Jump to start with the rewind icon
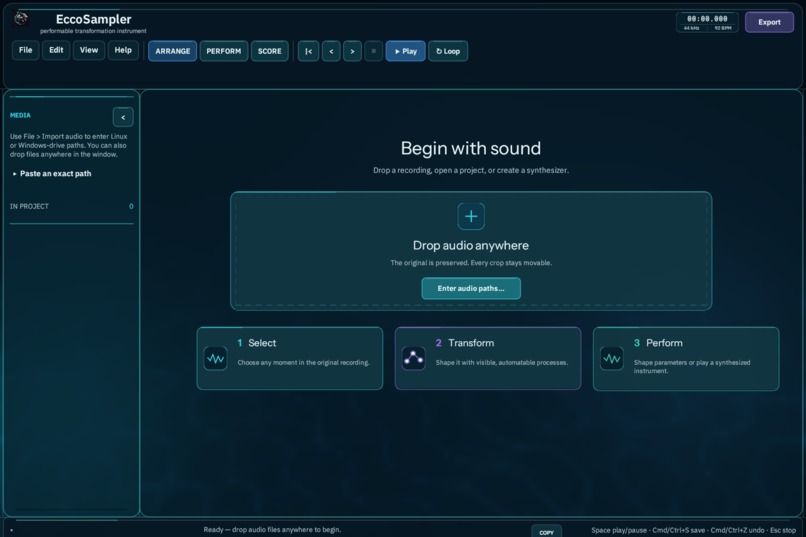The height and width of the screenshot is (537, 806). 308,51
